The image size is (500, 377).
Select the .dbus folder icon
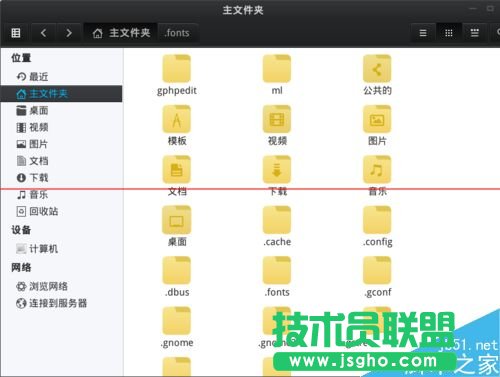click(x=177, y=270)
